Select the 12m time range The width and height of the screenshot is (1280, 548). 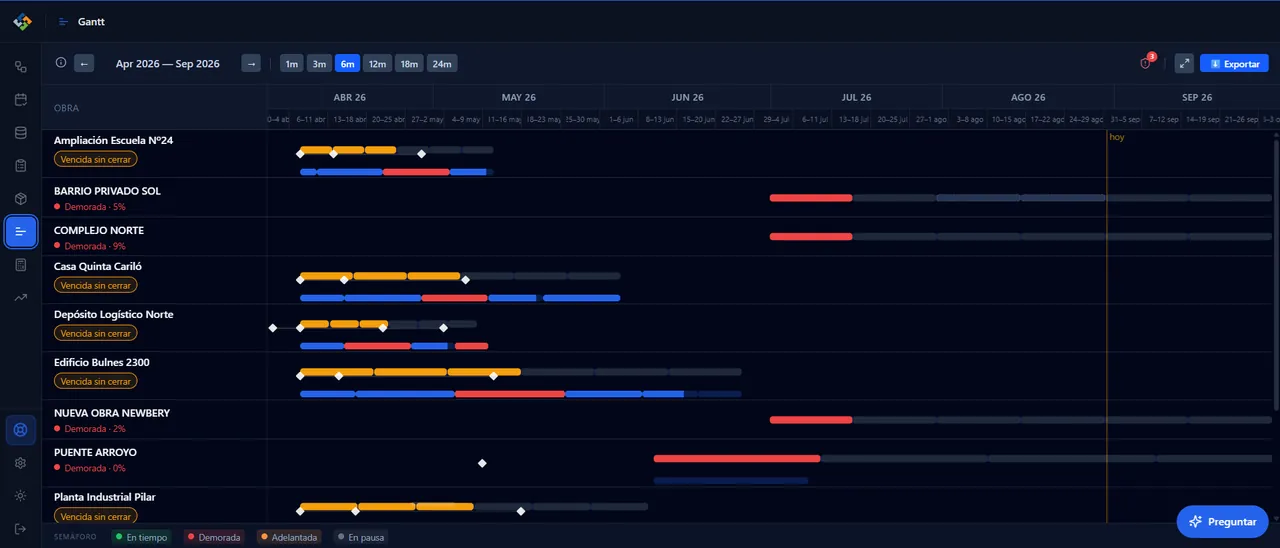[x=377, y=64]
